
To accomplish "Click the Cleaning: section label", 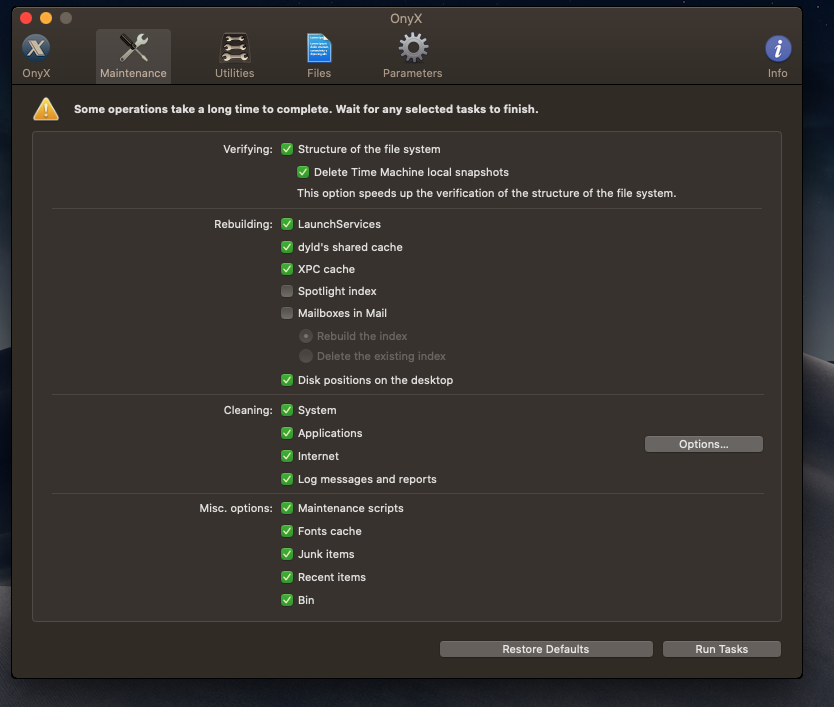I will 248,410.
